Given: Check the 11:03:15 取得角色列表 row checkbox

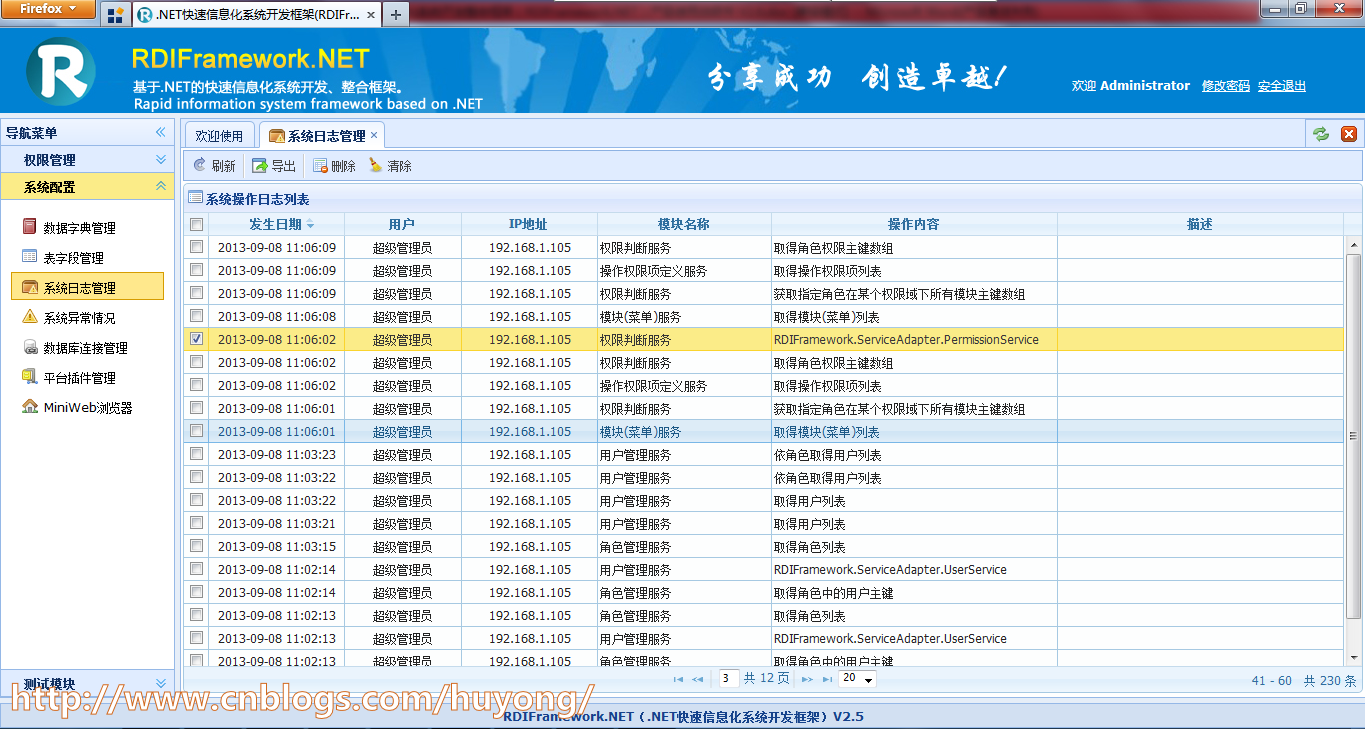Looking at the screenshot, I should tap(197, 546).
